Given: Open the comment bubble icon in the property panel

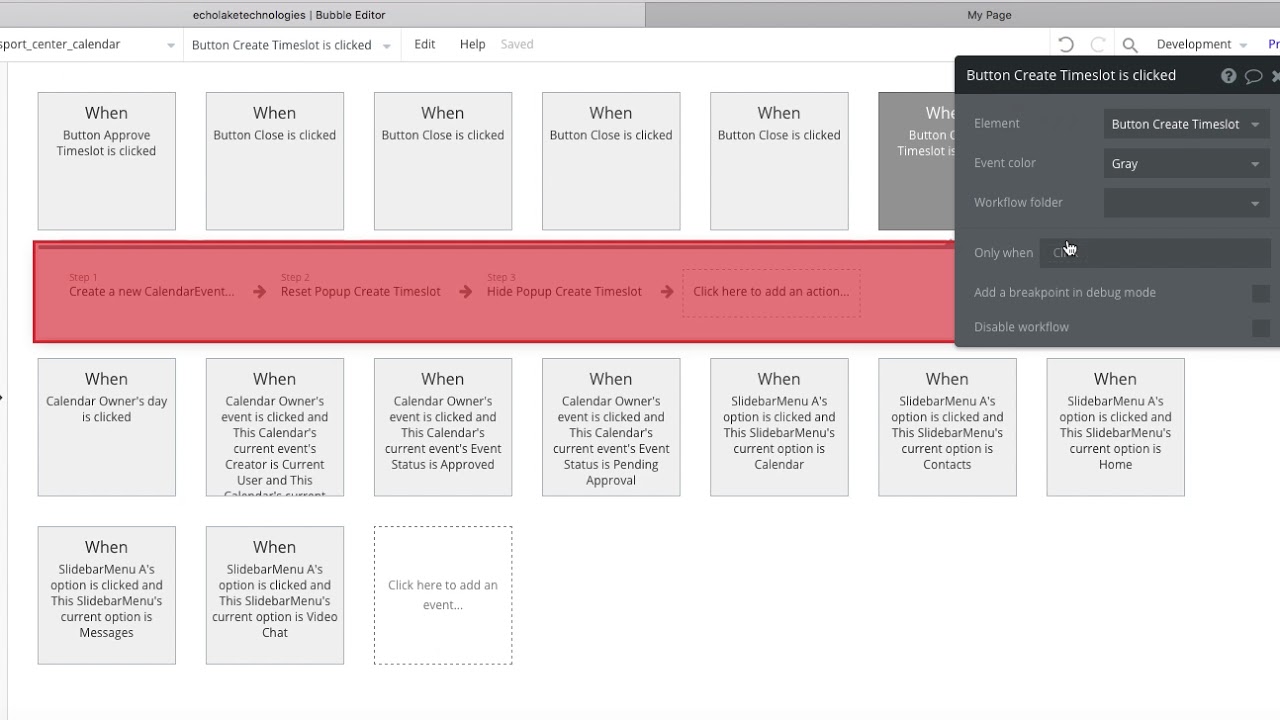Looking at the screenshot, I should click(1253, 76).
